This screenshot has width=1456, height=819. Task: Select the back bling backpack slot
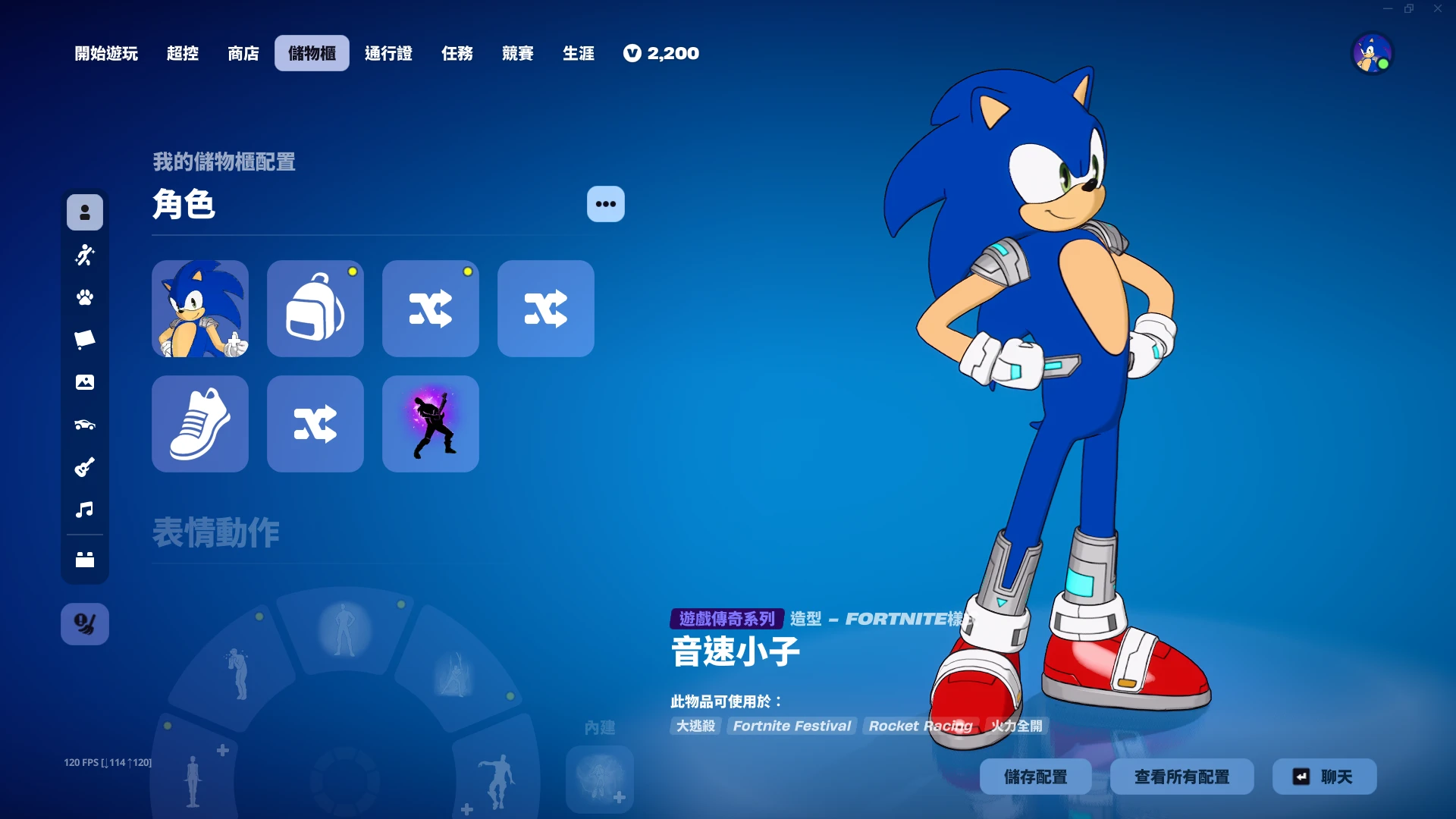(x=315, y=309)
